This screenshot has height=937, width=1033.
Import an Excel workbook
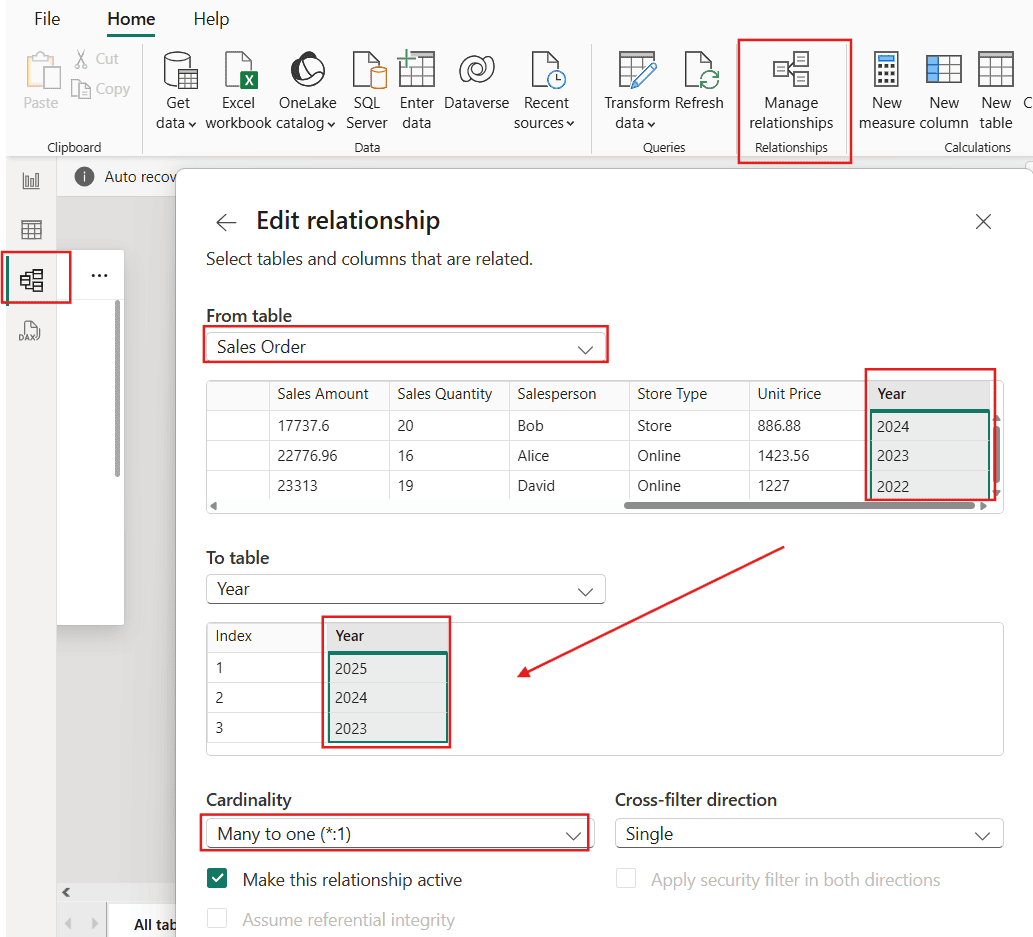tap(238, 90)
